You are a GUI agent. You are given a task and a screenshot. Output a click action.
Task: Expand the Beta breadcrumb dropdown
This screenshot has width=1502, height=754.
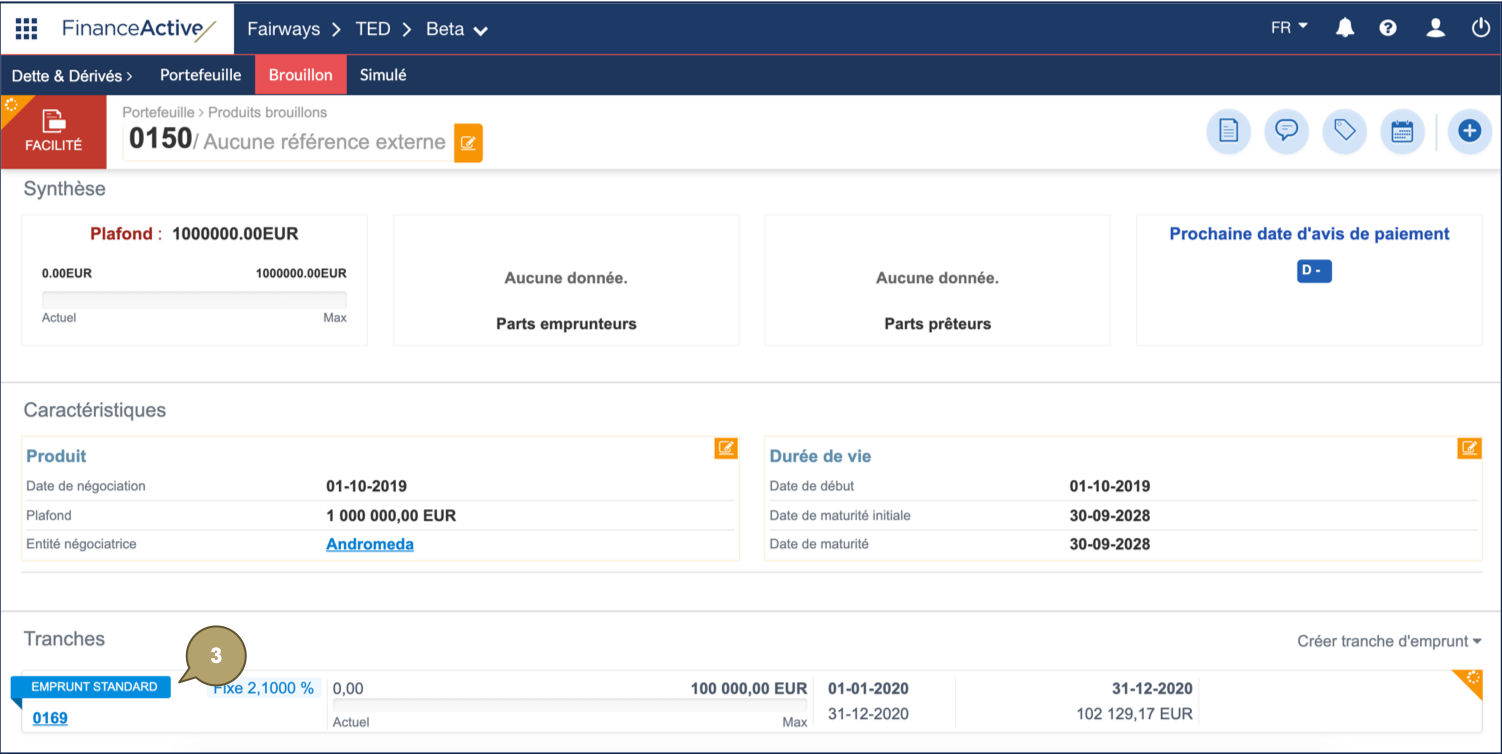coord(456,29)
